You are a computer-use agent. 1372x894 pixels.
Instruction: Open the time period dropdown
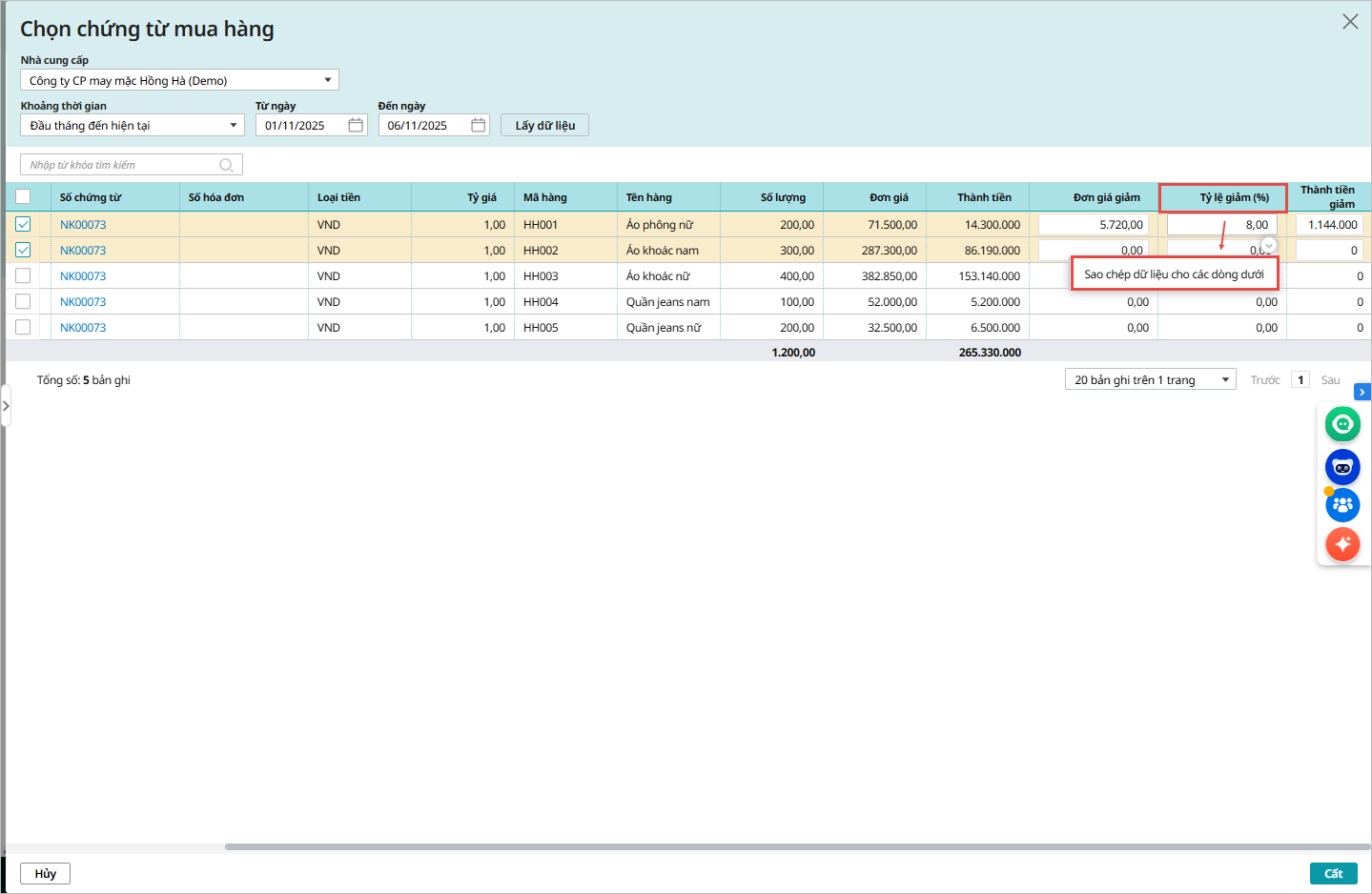pos(233,125)
